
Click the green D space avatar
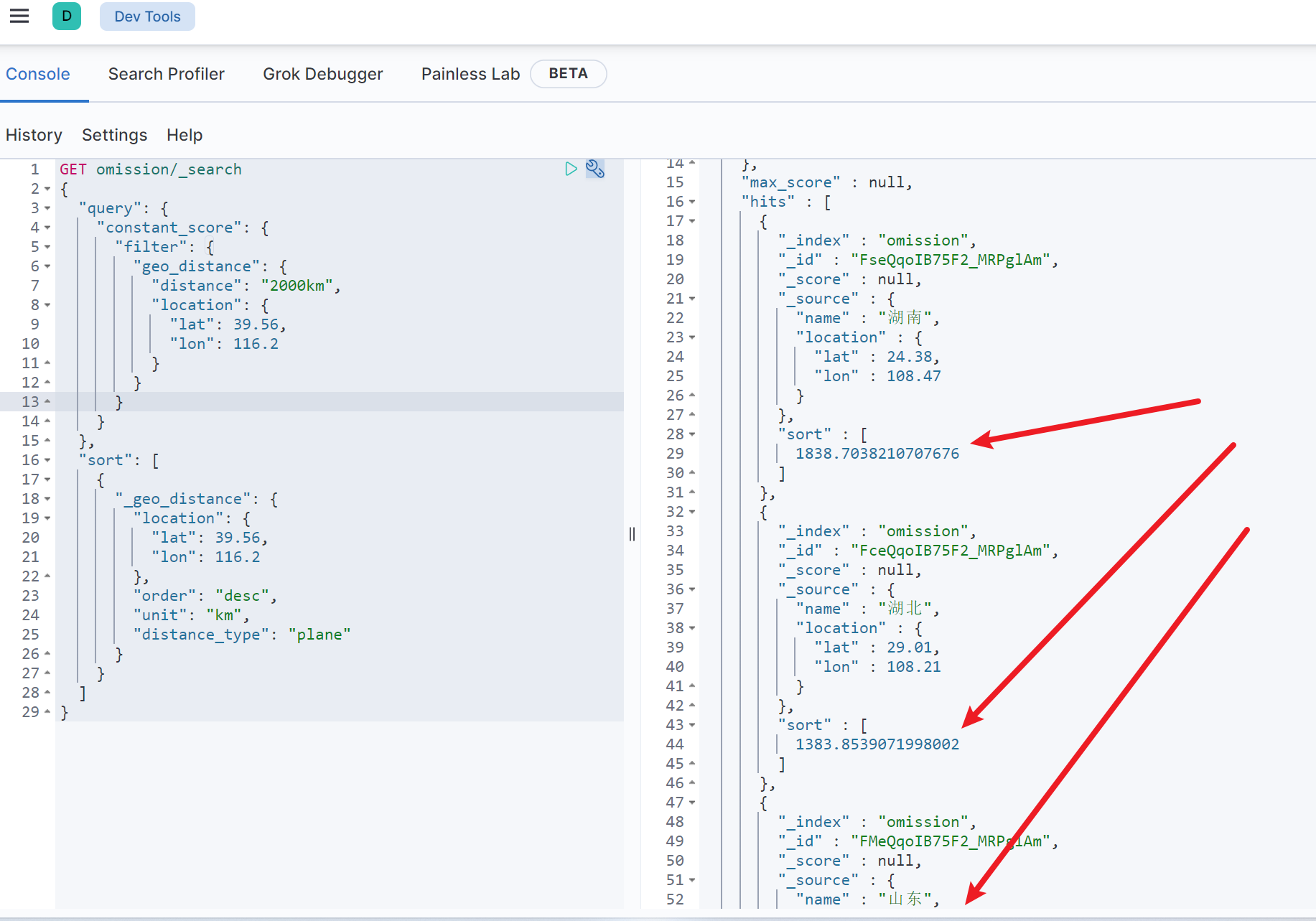pyautogui.click(x=67, y=16)
